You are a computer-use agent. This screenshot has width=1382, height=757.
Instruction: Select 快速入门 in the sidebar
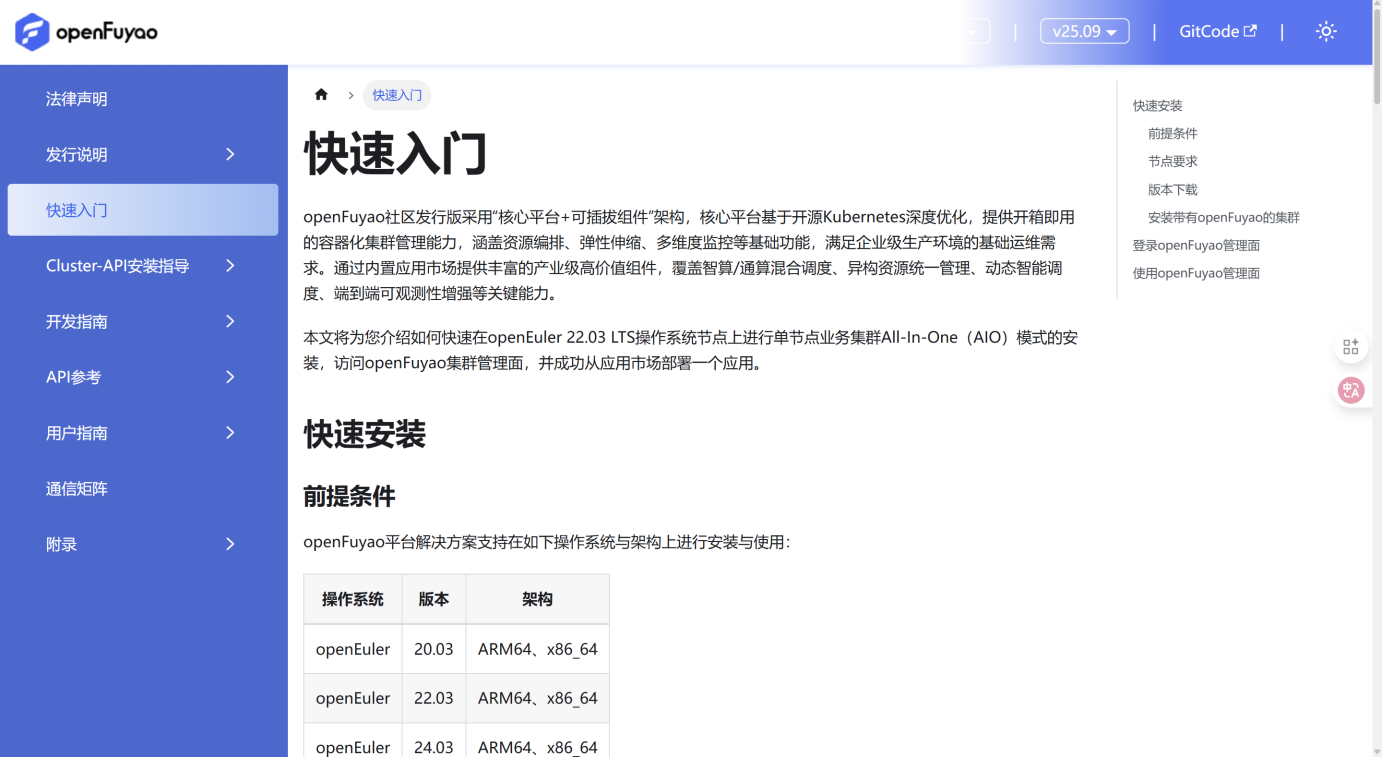click(x=143, y=210)
